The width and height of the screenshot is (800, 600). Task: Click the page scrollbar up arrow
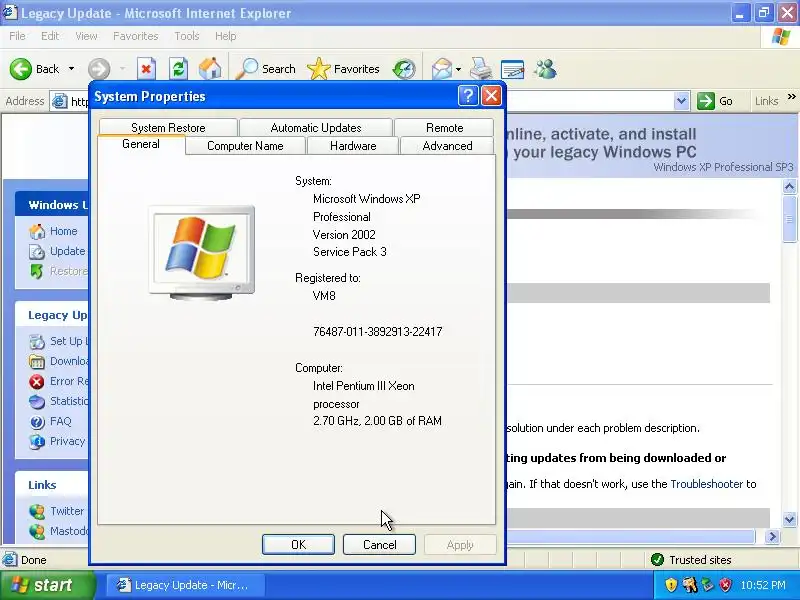(x=789, y=187)
